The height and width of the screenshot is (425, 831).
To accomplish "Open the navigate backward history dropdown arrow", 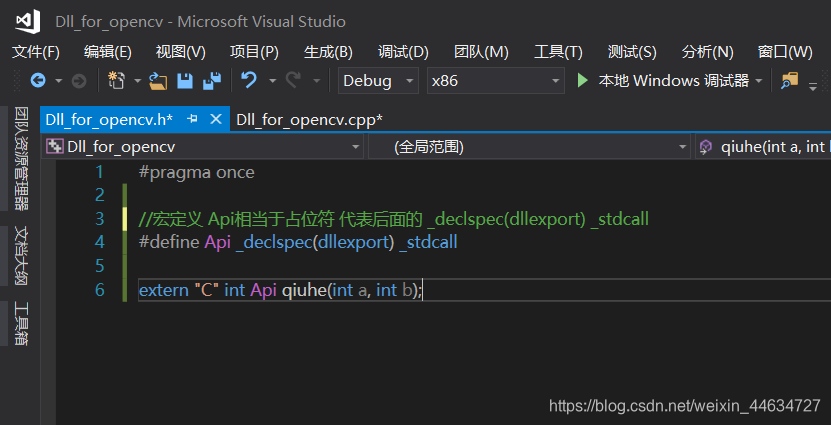I will coord(58,81).
